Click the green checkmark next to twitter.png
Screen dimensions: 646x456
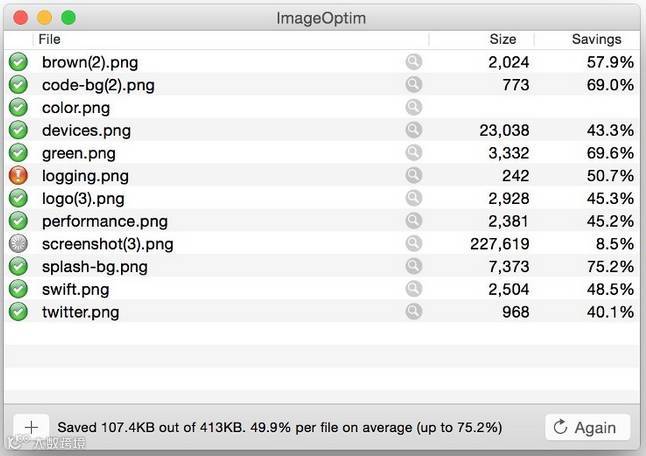tap(18, 312)
